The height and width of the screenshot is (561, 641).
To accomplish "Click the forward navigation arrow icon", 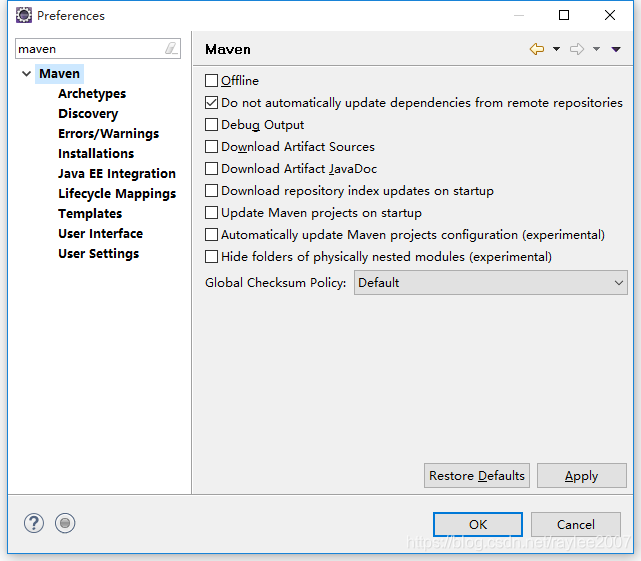I will click(x=577, y=49).
